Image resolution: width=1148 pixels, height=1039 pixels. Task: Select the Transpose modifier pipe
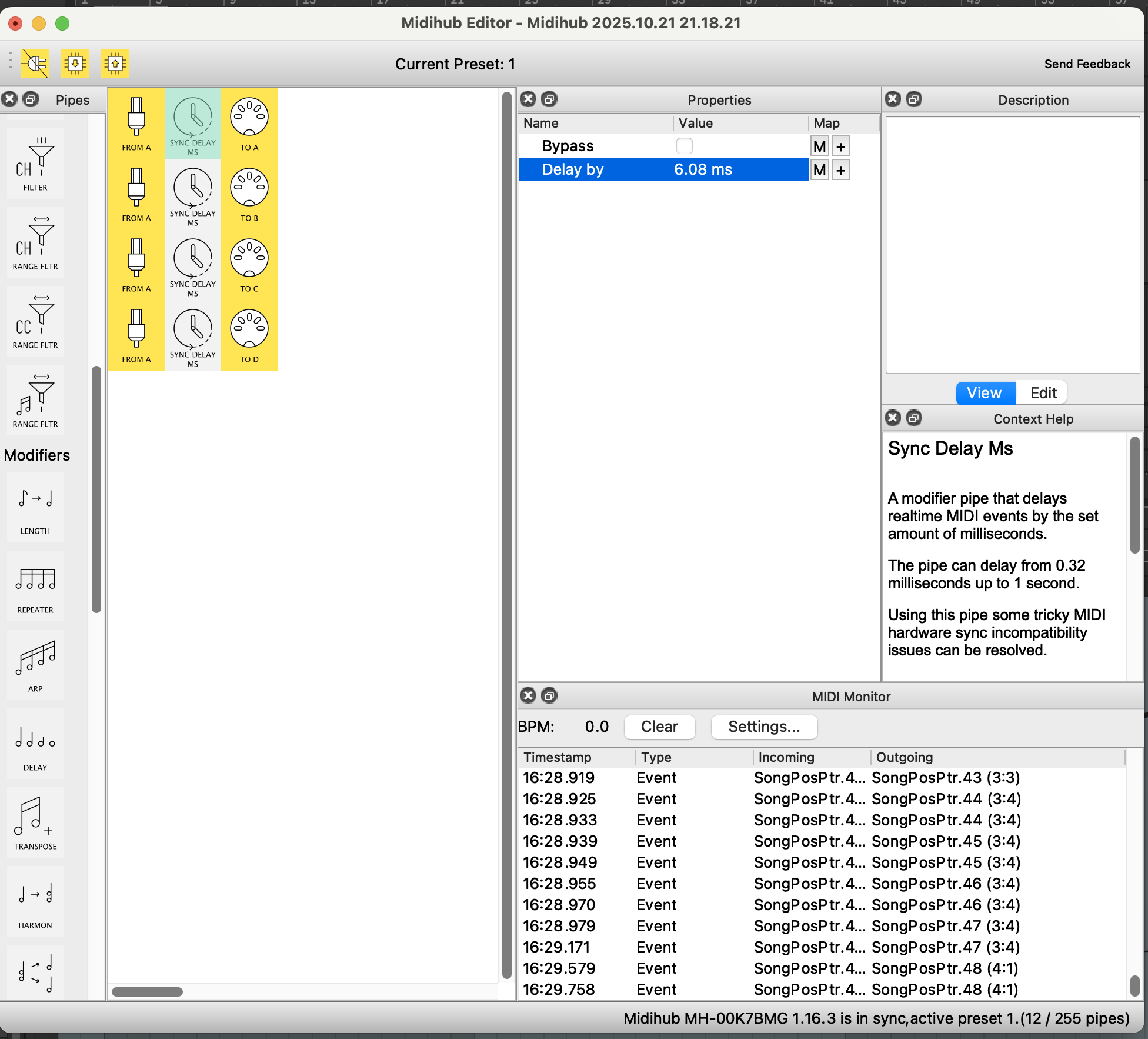35,822
